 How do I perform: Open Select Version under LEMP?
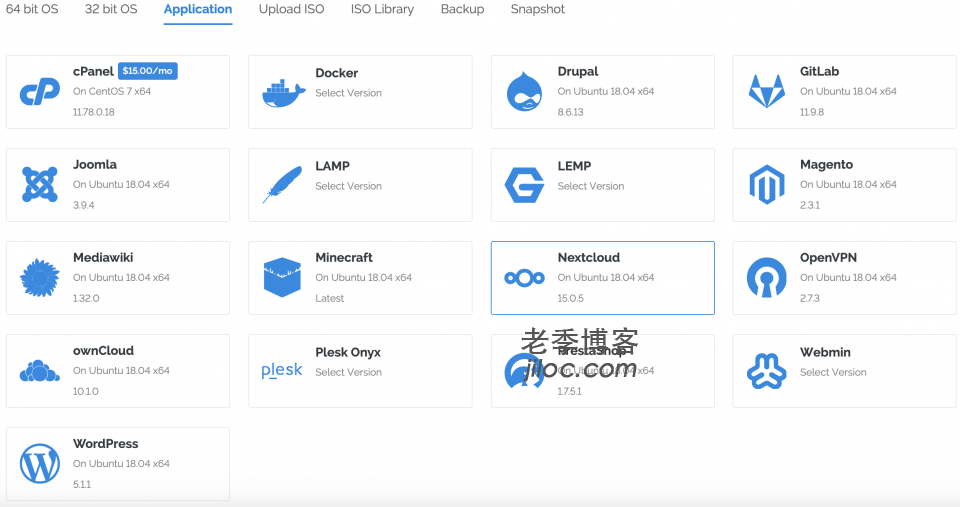591,186
